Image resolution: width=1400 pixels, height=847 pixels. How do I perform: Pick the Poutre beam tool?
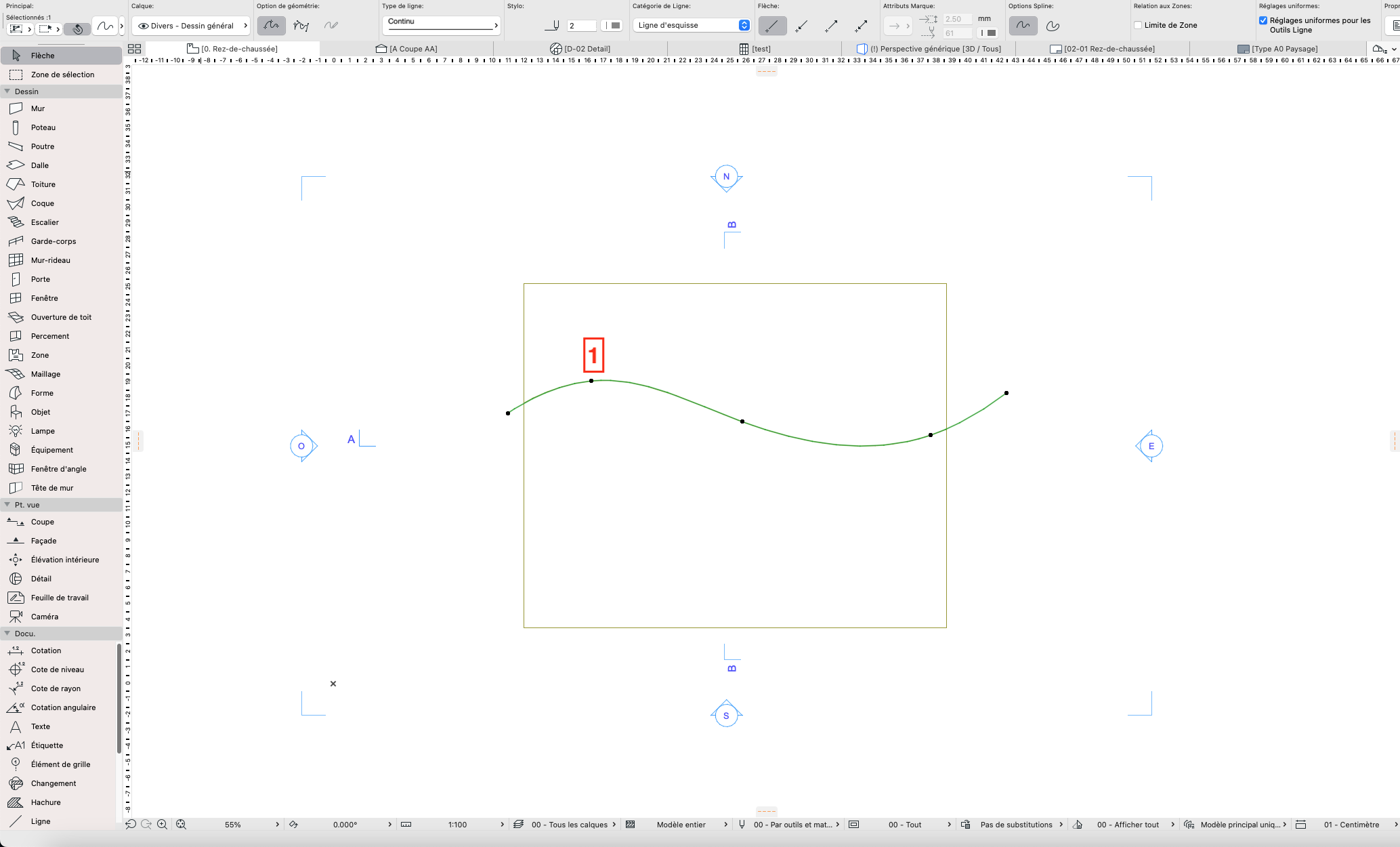coord(61,146)
